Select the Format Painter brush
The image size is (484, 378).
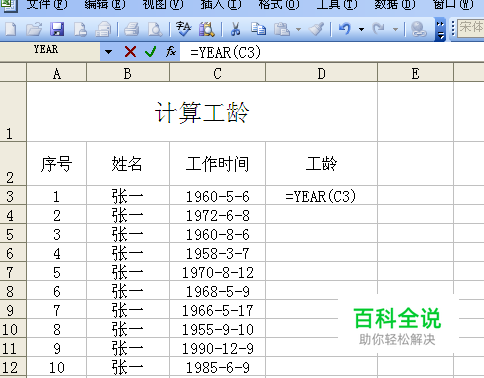316,29
